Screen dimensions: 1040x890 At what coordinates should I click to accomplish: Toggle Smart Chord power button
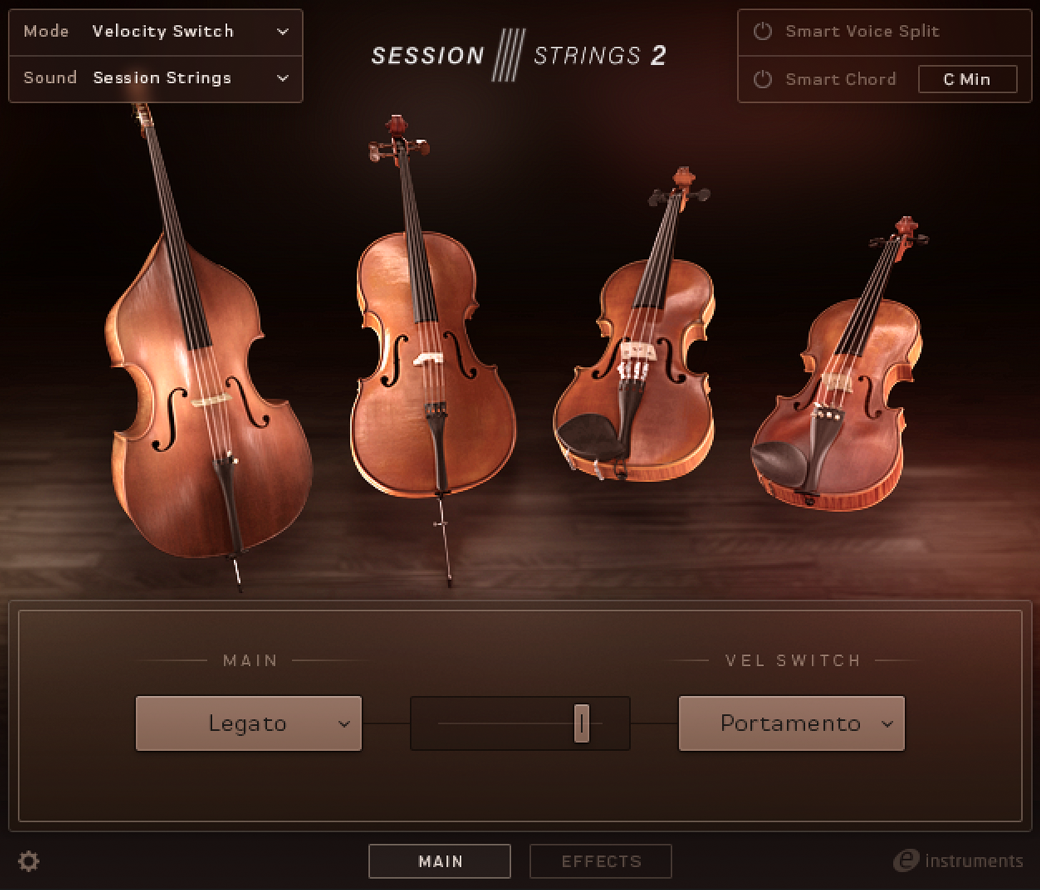[763, 79]
